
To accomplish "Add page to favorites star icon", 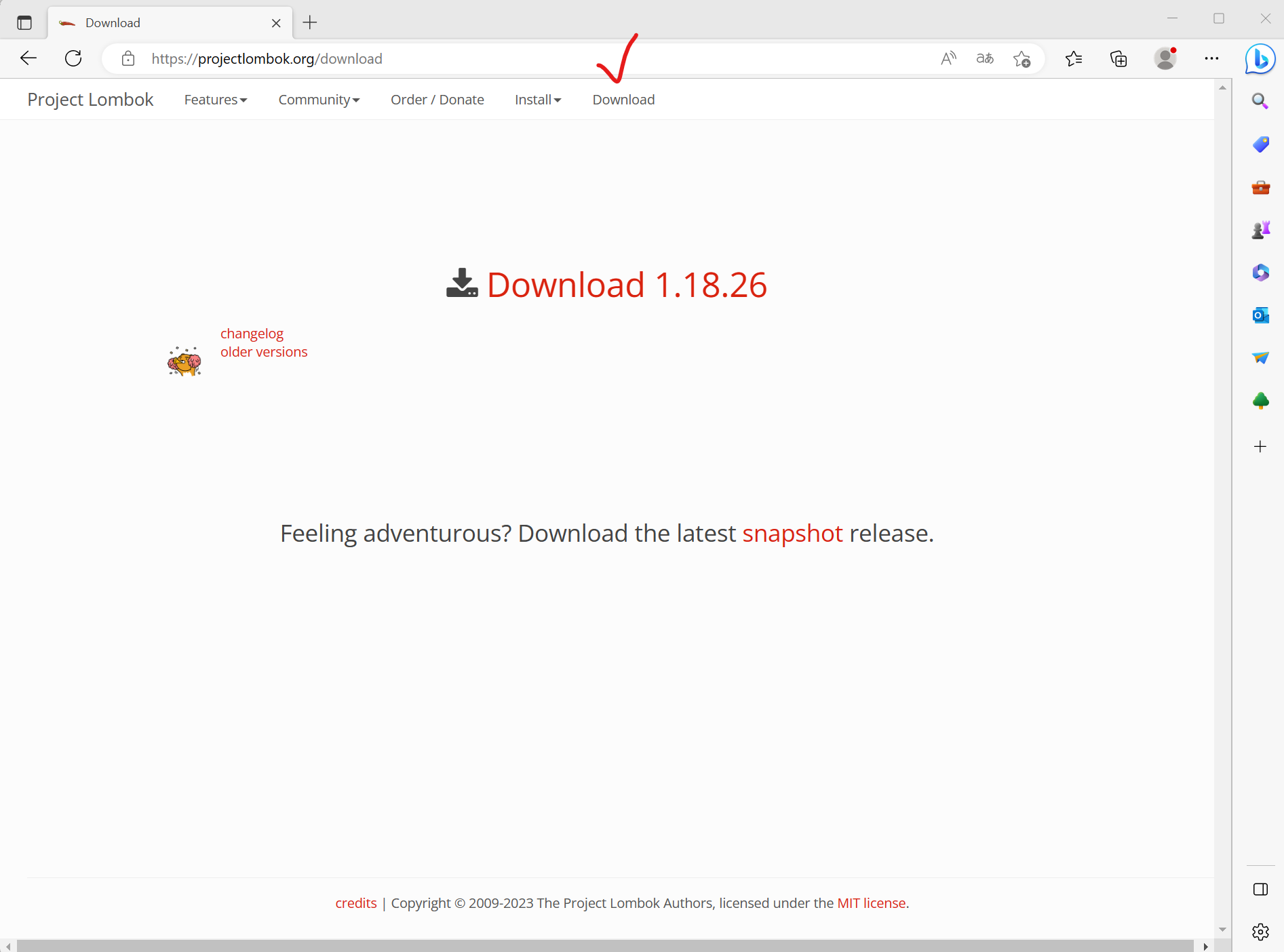I will pyautogui.click(x=1022, y=59).
